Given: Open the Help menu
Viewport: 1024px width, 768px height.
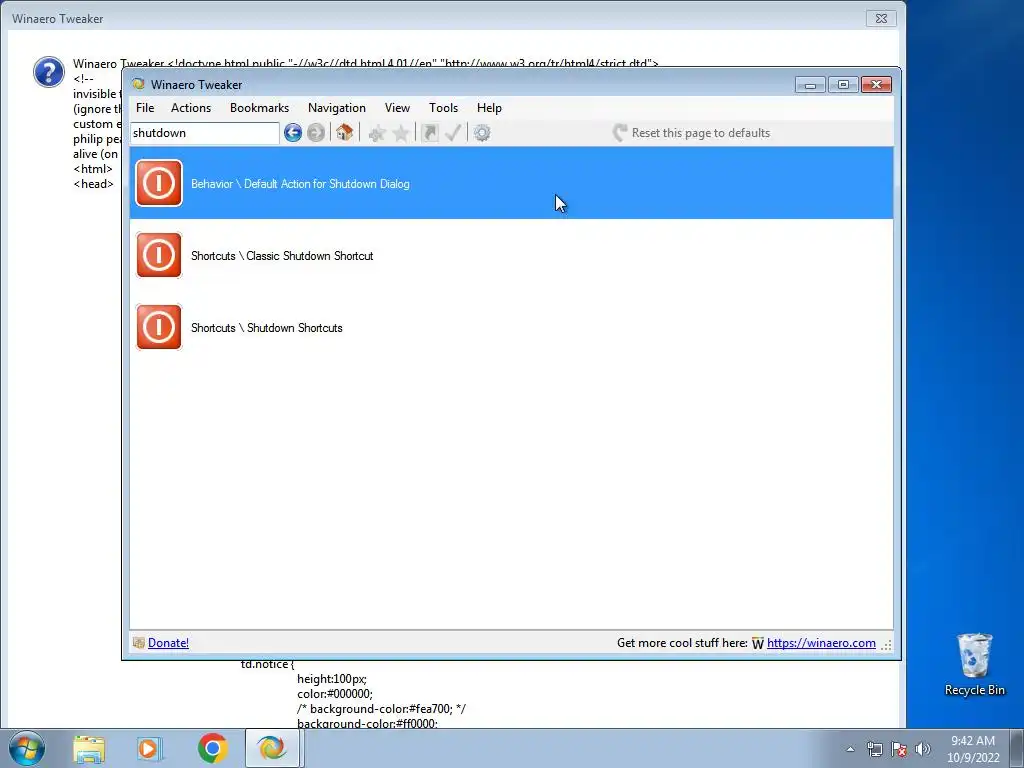Looking at the screenshot, I should (489, 108).
